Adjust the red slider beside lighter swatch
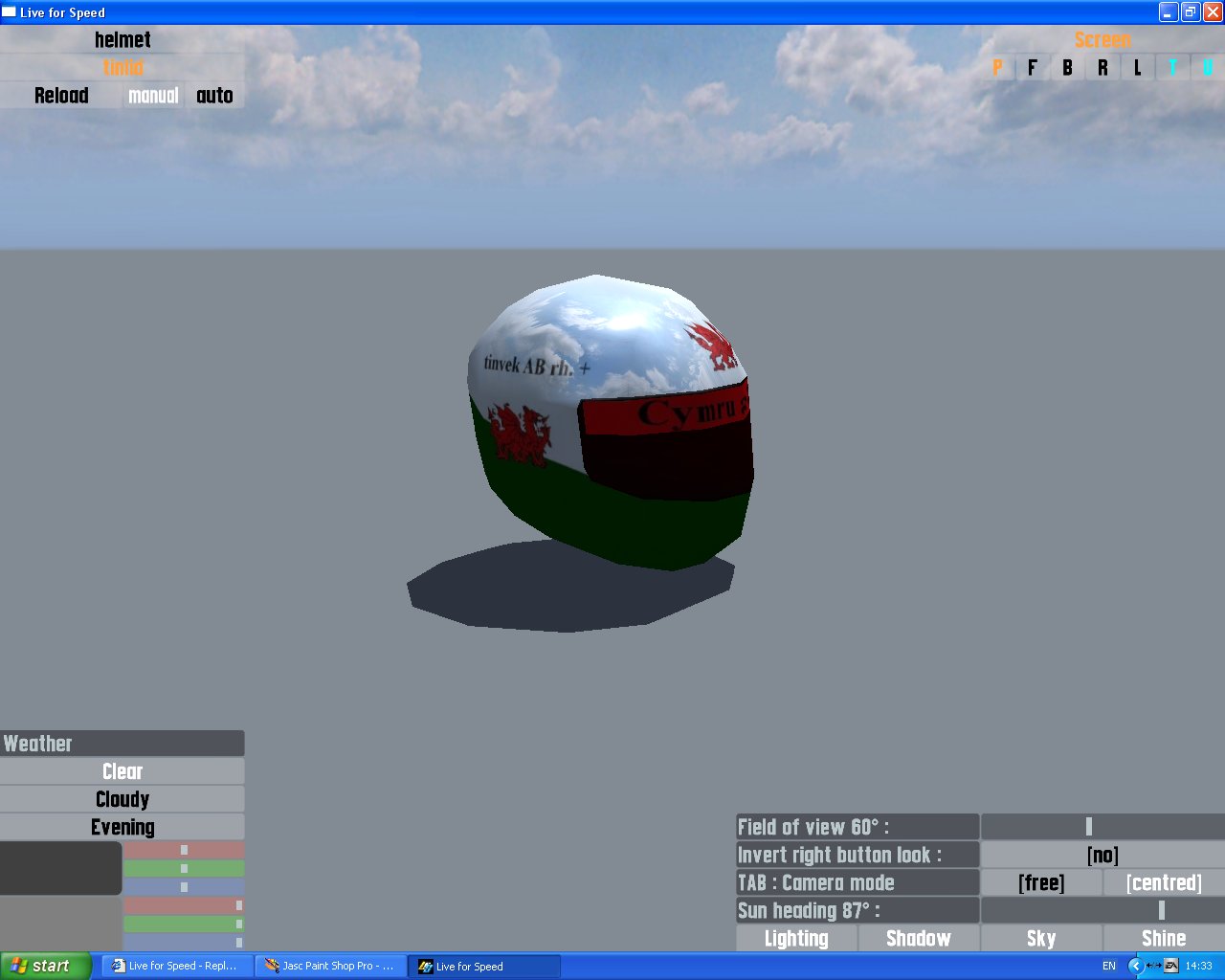Image resolution: width=1225 pixels, height=980 pixels. click(x=184, y=905)
